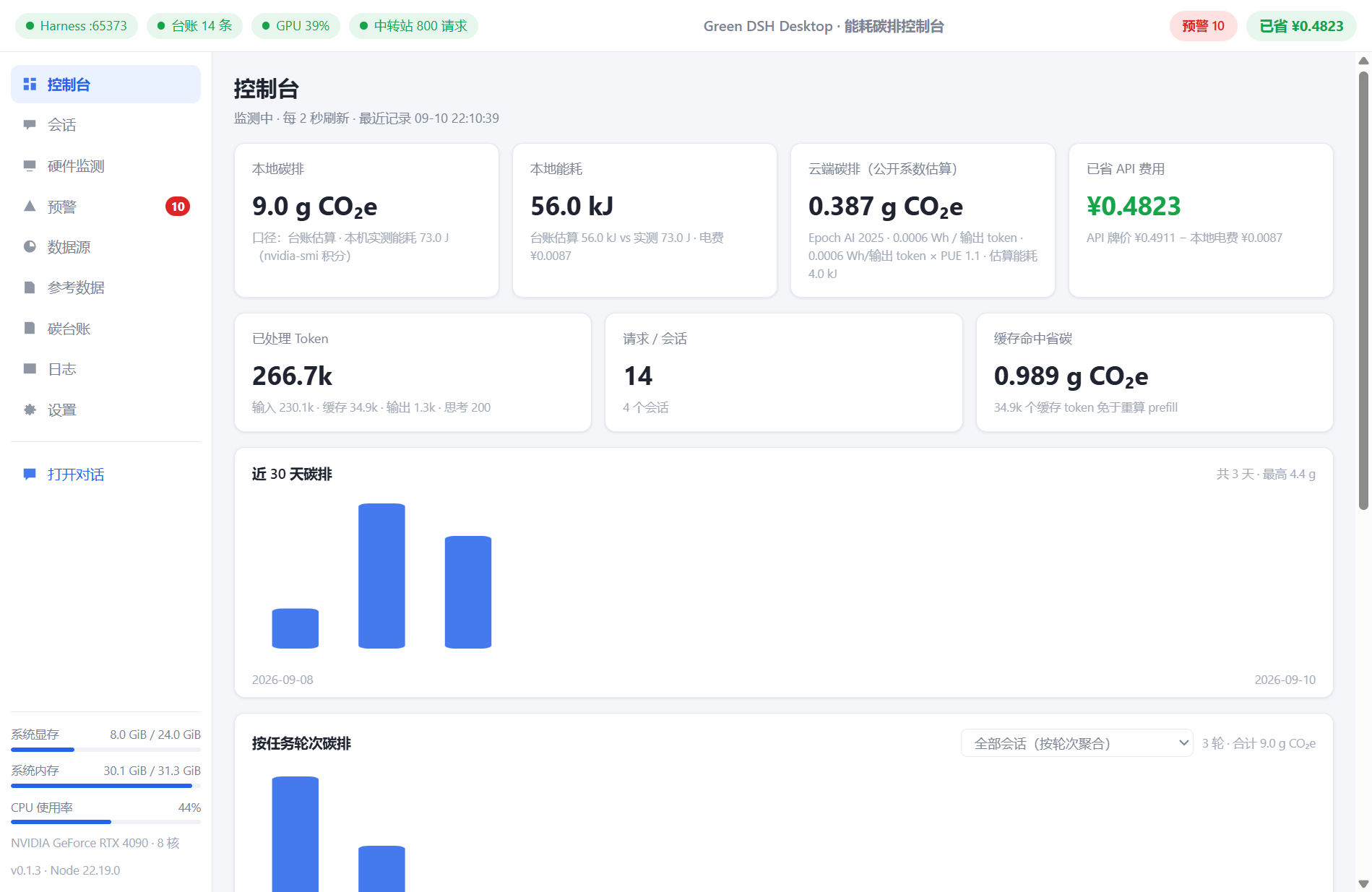The image size is (1372, 892).
Task: Click the 已省 ¥0.4823 header pill
Action: click(1301, 26)
